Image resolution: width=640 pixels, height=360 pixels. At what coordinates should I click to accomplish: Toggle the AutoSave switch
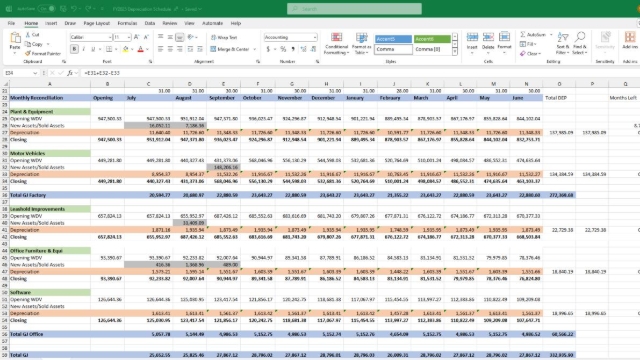click(x=47, y=9)
